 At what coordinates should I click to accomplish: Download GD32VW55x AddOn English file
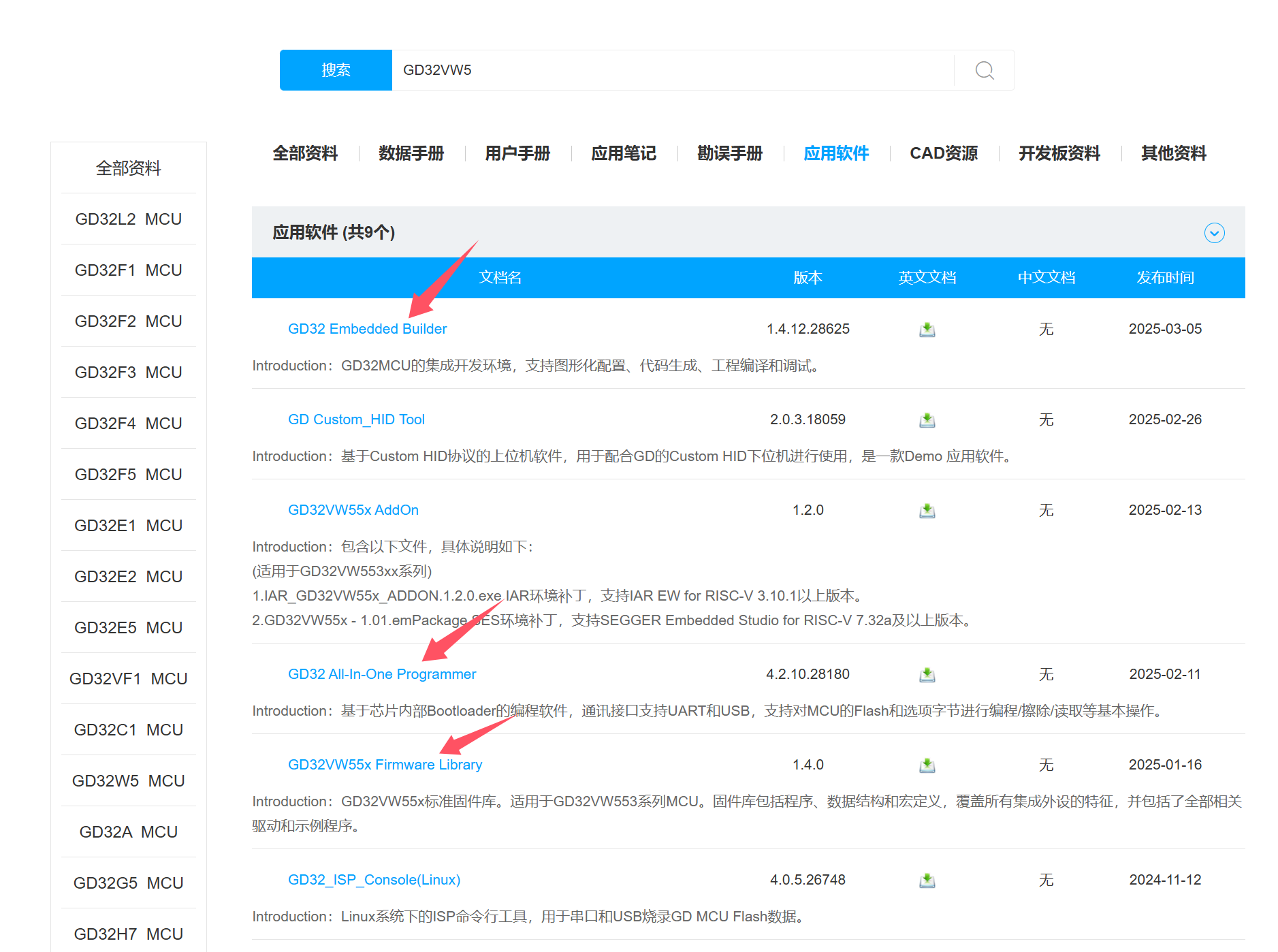[x=927, y=511]
